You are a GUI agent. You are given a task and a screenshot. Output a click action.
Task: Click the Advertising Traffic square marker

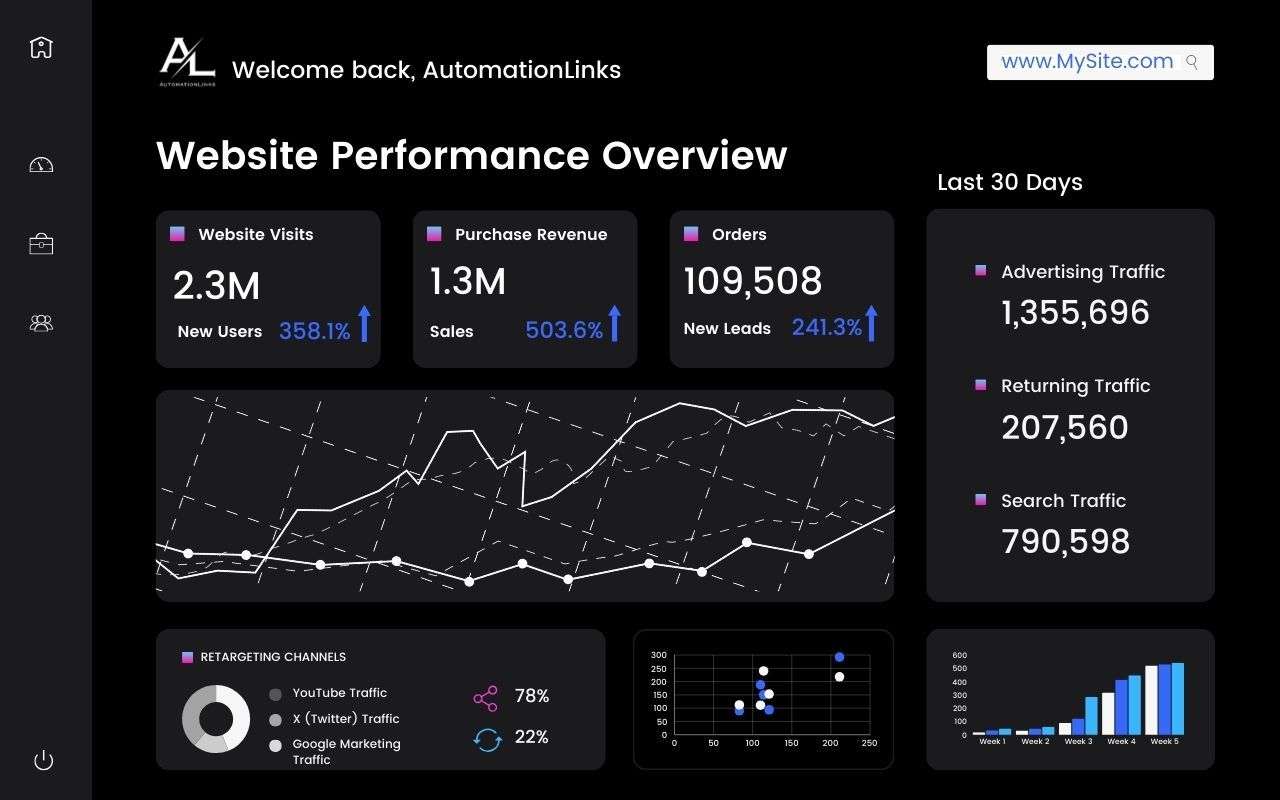click(981, 270)
